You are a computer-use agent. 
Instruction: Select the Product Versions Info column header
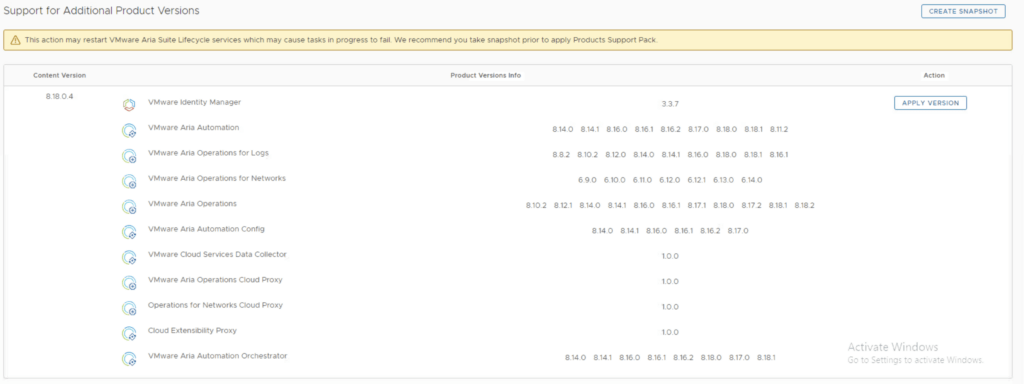coord(486,75)
